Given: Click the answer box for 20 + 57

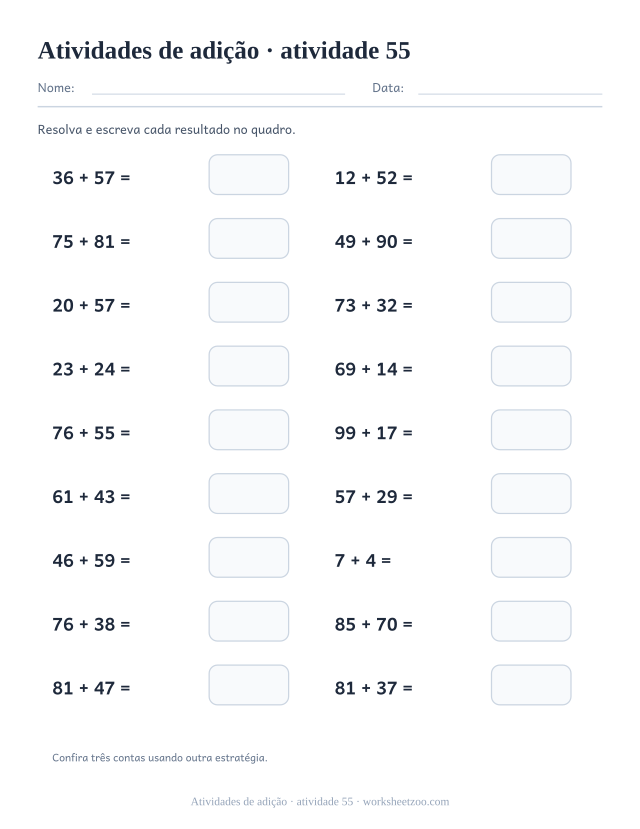Looking at the screenshot, I should click(248, 302).
